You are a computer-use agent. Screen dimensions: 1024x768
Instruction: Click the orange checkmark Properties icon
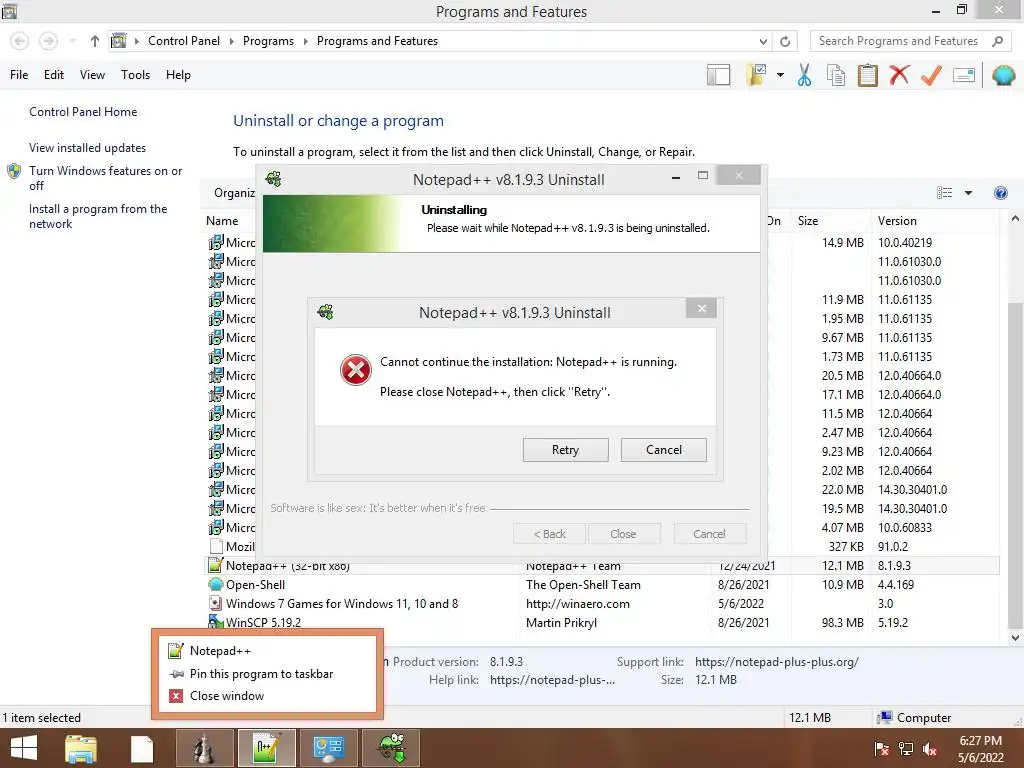[x=931, y=75]
